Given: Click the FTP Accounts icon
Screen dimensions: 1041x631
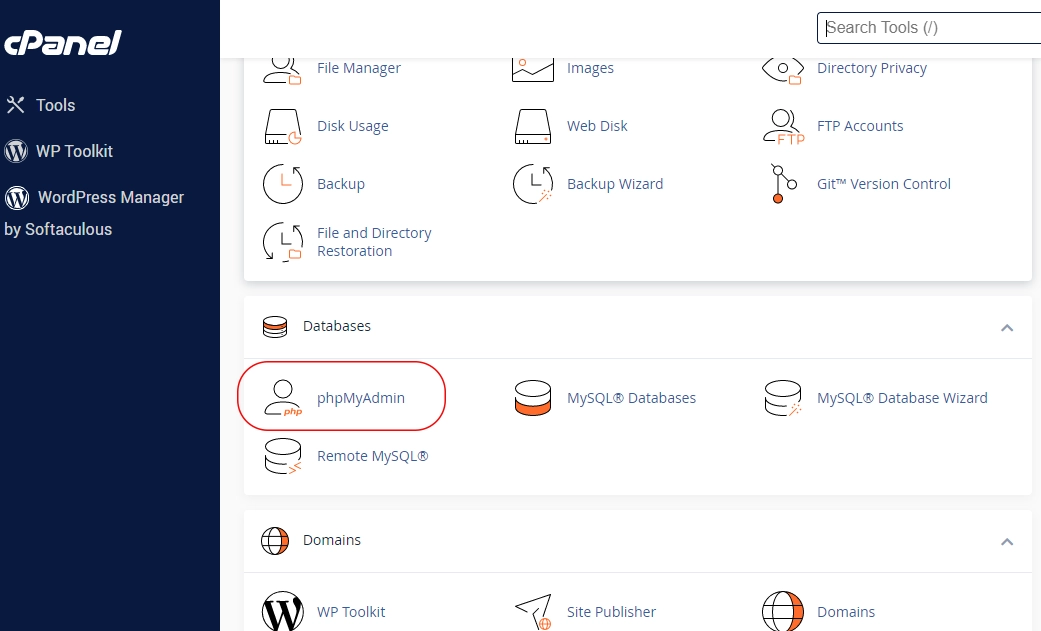Looking at the screenshot, I should [783, 126].
